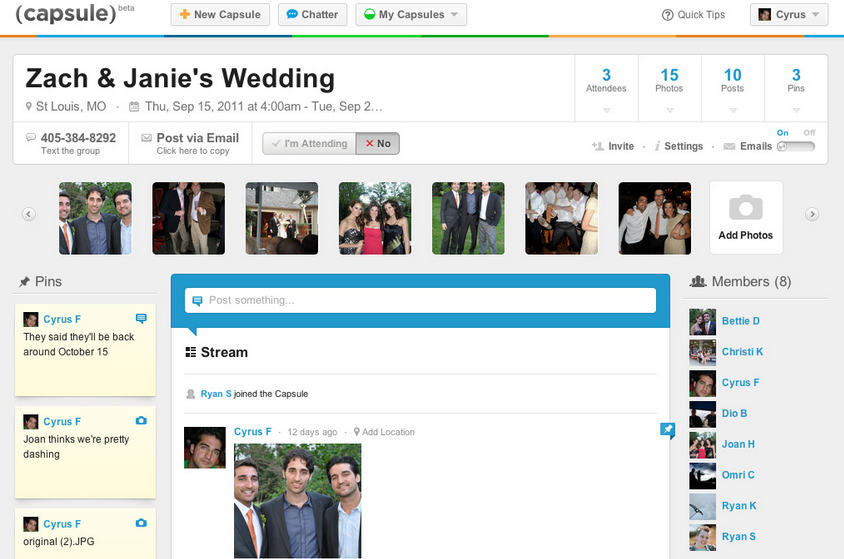Open the Chatter section

tap(312, 15)
